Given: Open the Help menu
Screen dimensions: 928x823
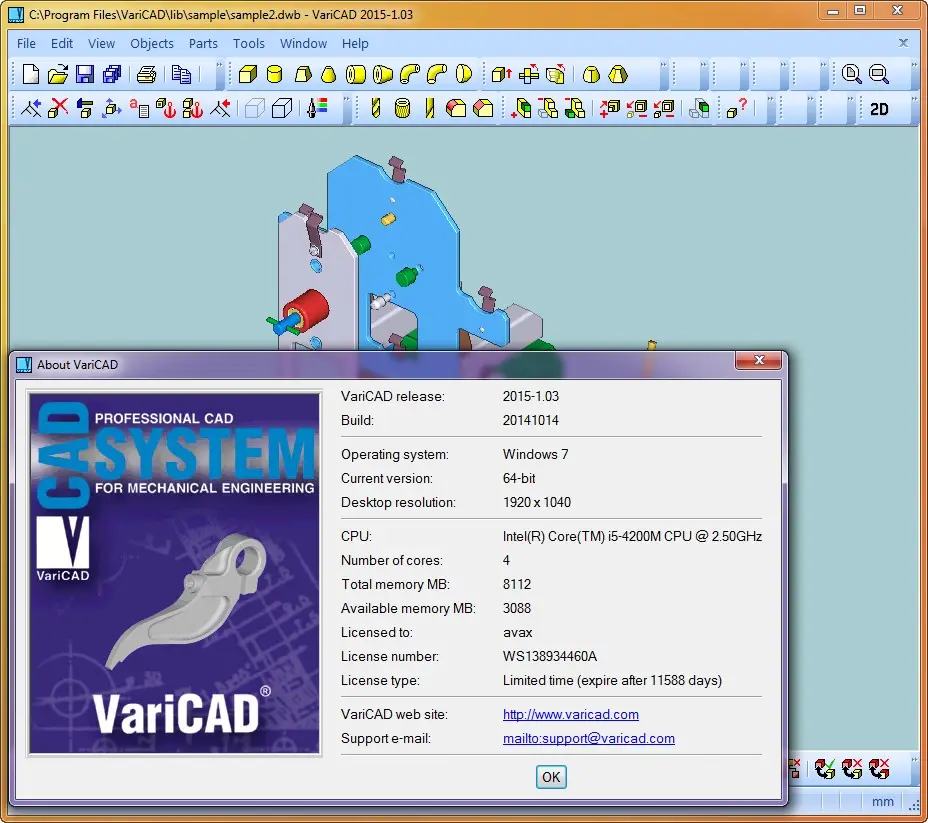Looking at the screenshot, I should [355, 43].
